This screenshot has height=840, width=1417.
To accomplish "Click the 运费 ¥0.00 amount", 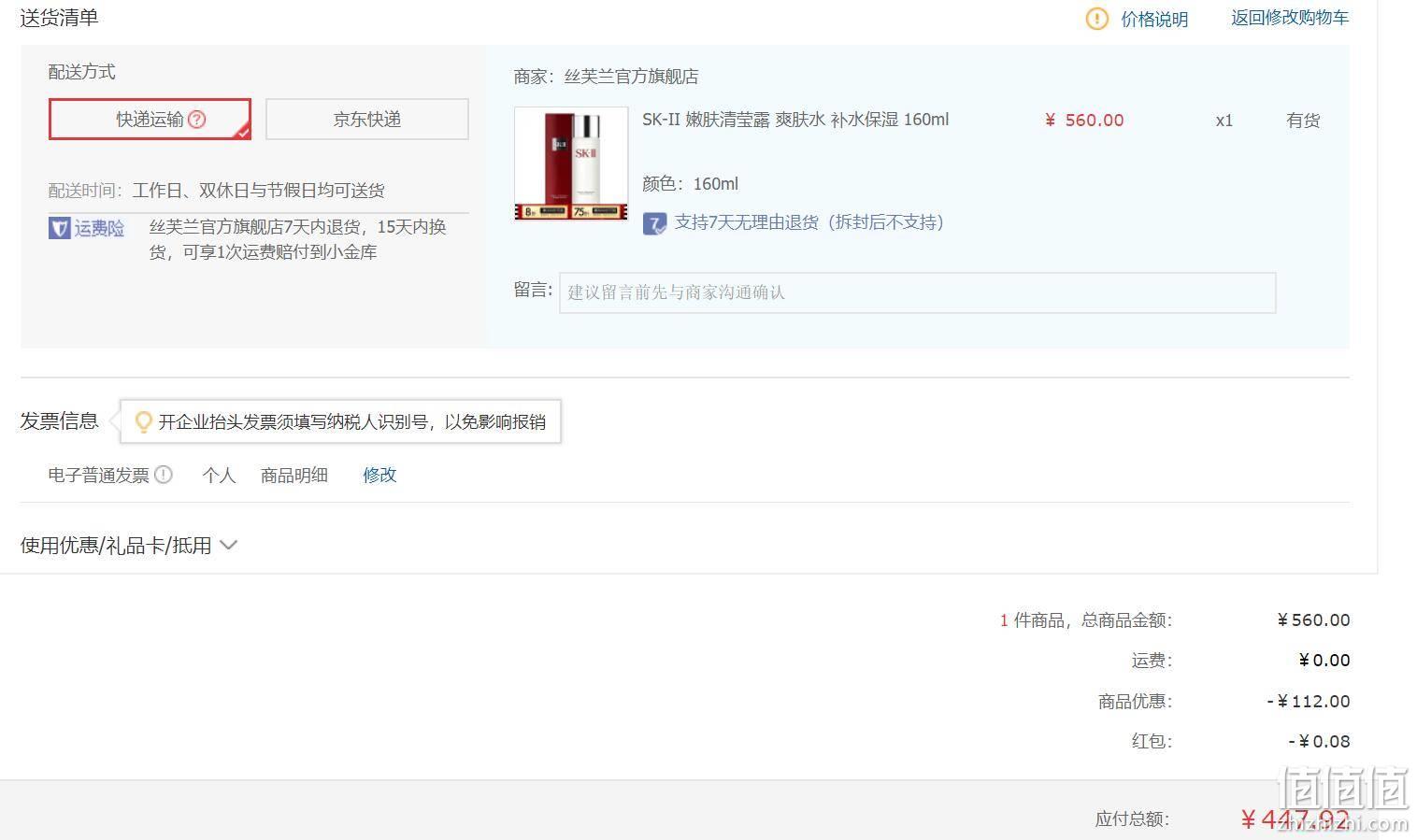I will pos(1324,661).
